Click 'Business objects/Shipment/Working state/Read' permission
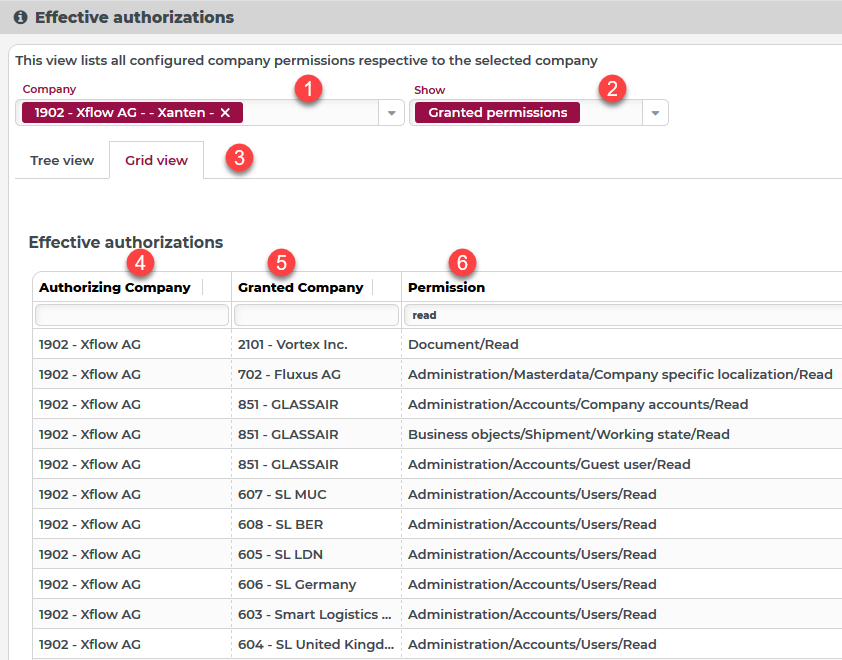The image size is (842, 660). (569, 434)
